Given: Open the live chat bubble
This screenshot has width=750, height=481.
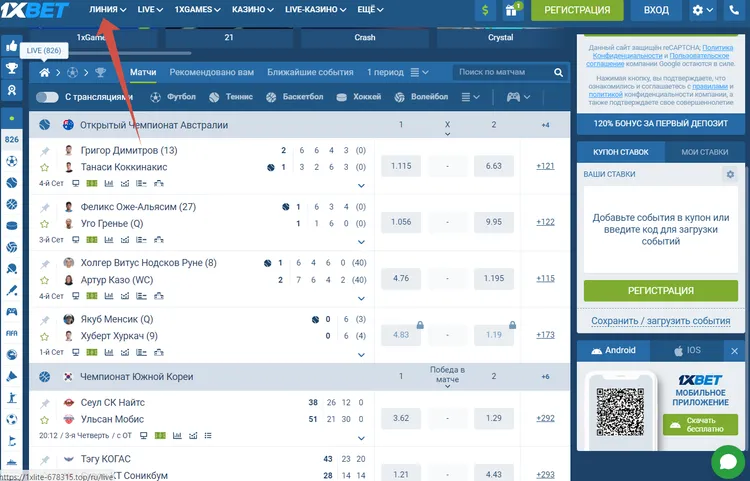Looking at the screenshot, I should click(x=728, y=462).
